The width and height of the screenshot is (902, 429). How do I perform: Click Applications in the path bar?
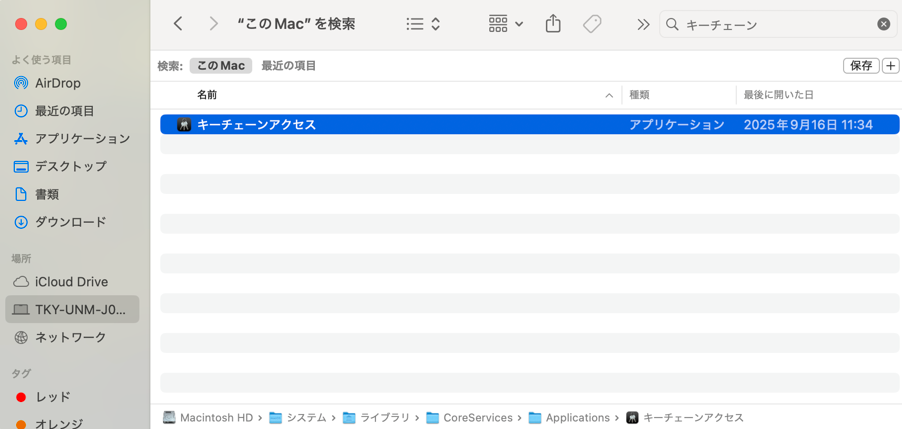[578, 417]
